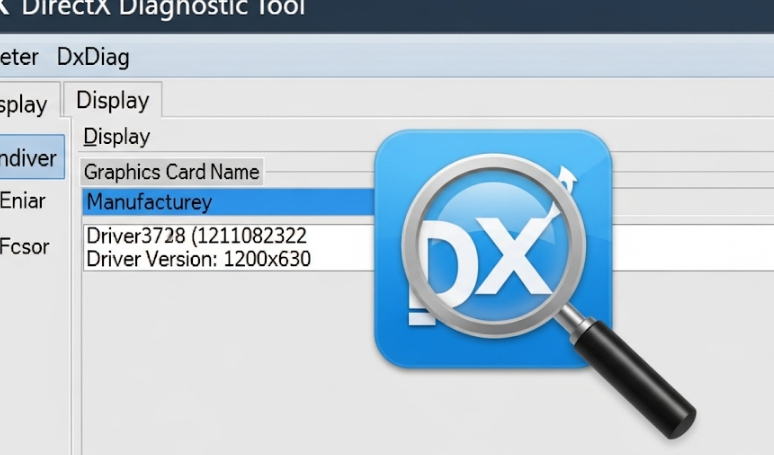Select the cut-off leftmost 'isplay' tab
This screenshot has width=774, height=455.
[x=24, y=104]
